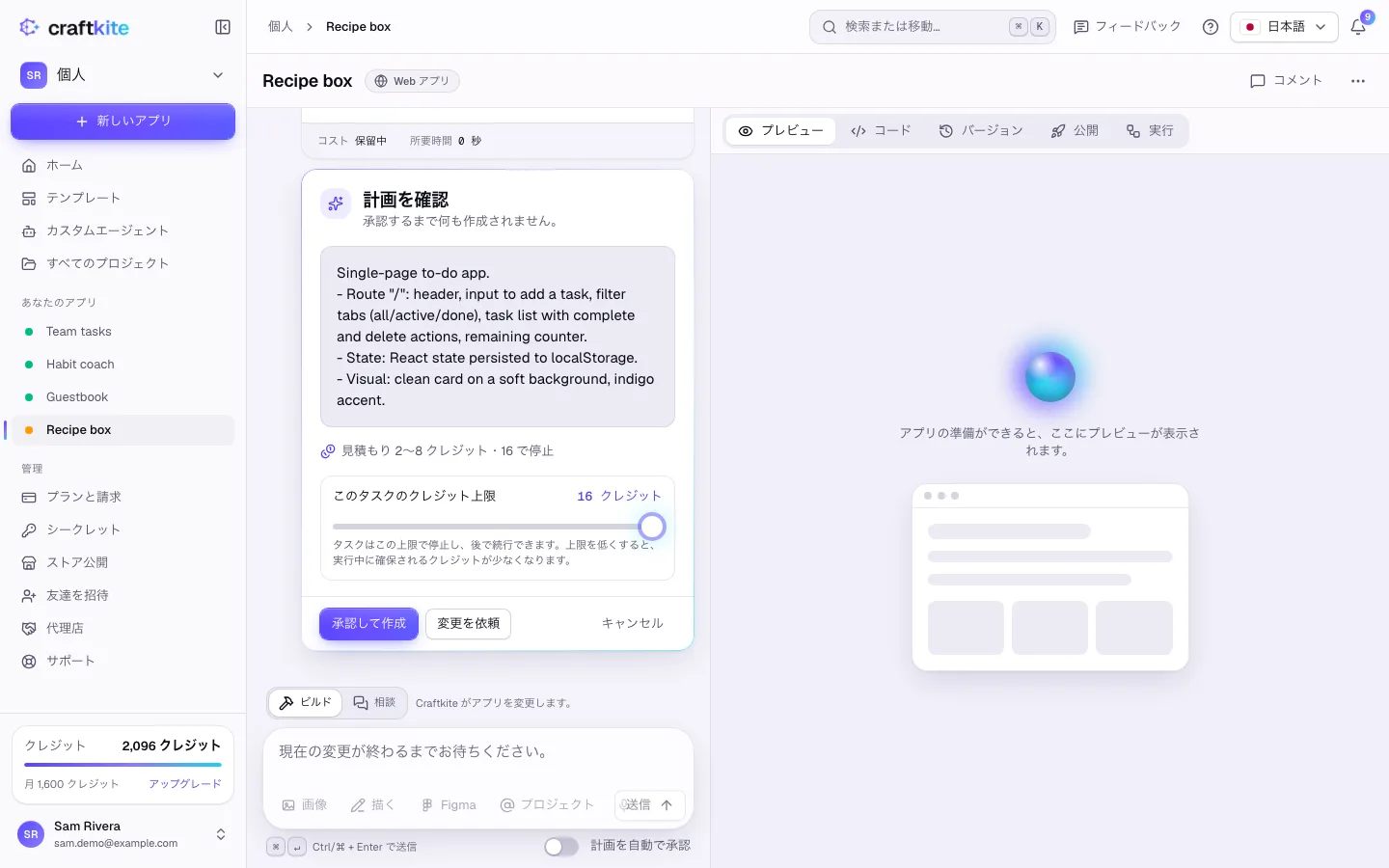Viewport: 1389px width, 868px height.
Task: Switch to プレビュー preview tab
Action: tap(780, 130)
